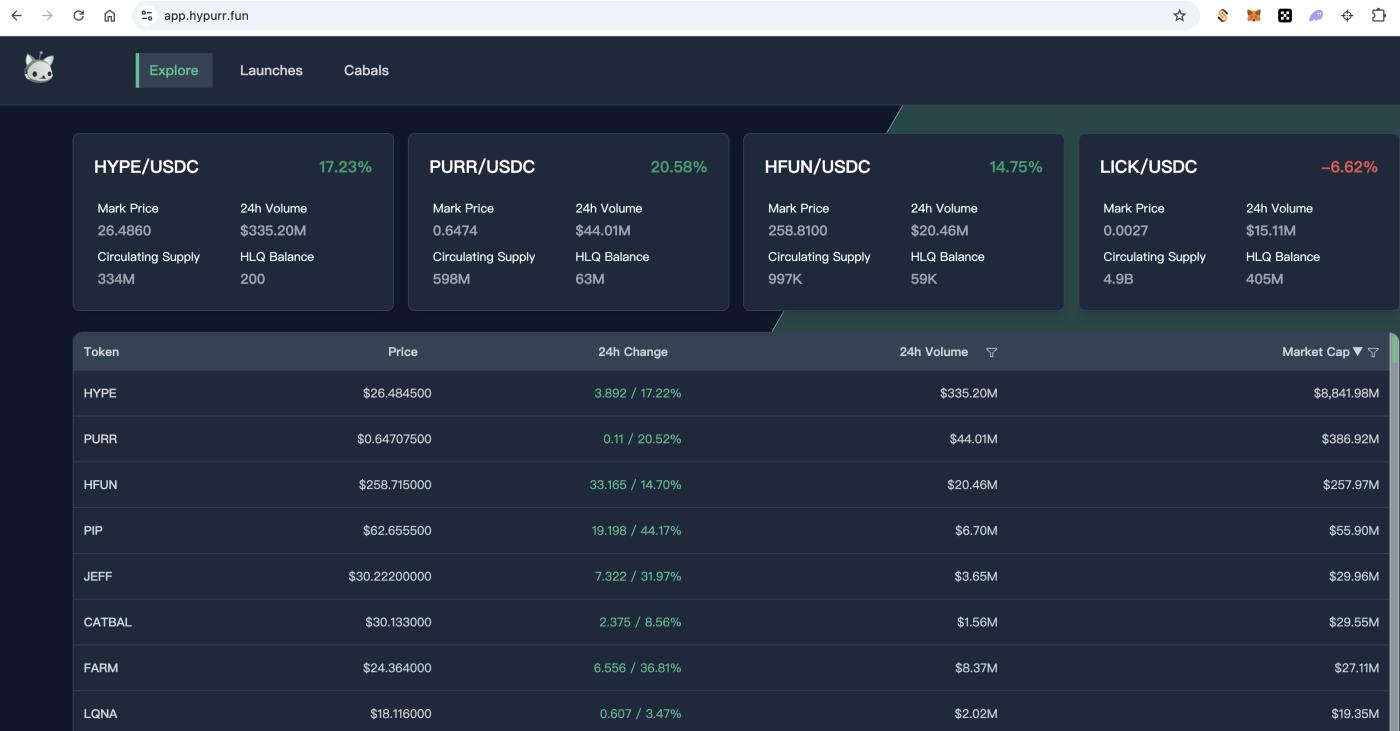Toggle the Market Cap sort arrow
Image resolution: width=1400 pixels, height=731 pixels.
[x=1358, y=352]
